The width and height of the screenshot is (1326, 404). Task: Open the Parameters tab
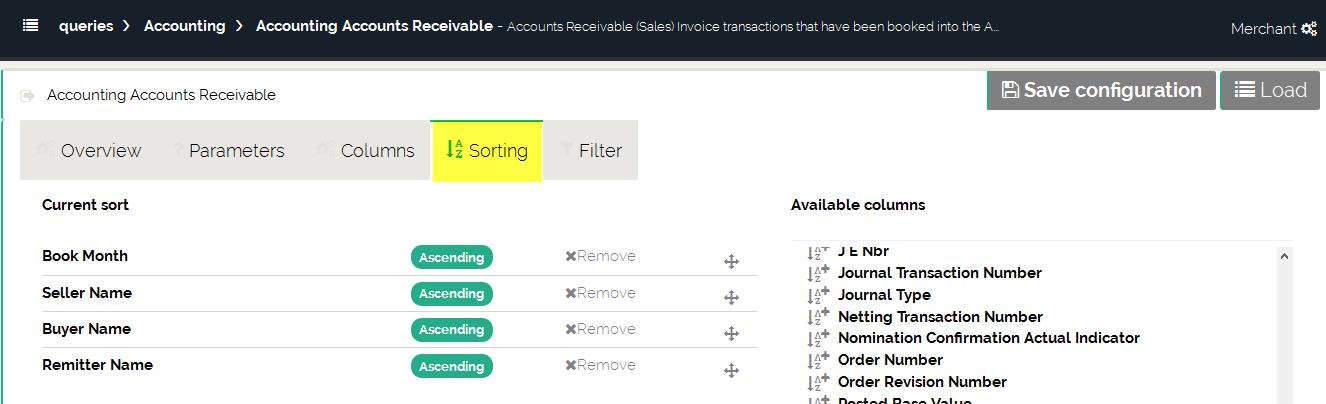point(227,151)
